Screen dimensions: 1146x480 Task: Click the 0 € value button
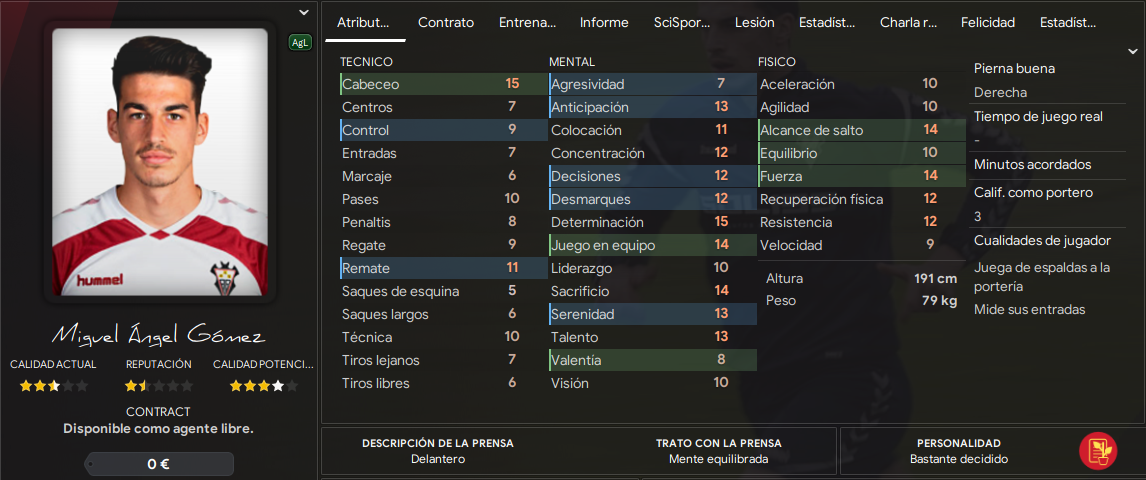pos(159,464)
